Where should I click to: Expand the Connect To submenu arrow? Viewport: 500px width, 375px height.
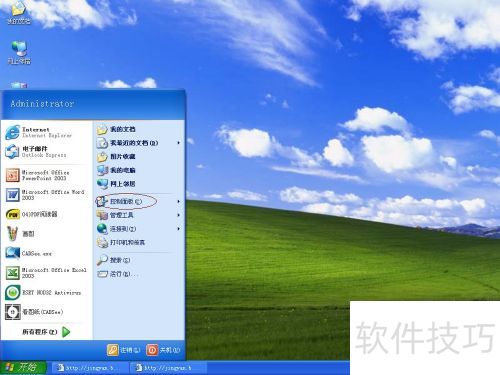point(179,229)
